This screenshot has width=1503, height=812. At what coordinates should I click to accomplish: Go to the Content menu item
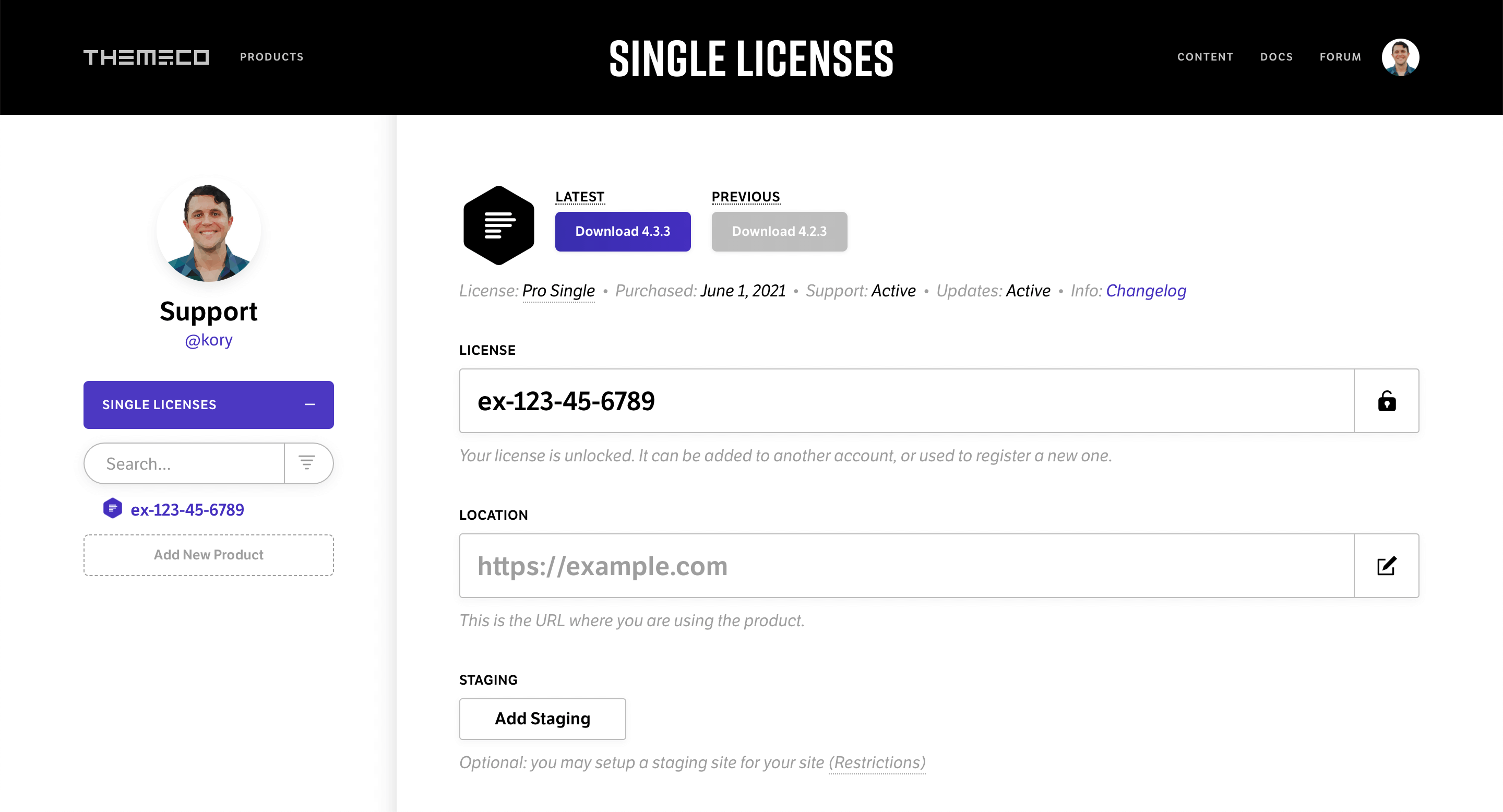(1205, 57)
